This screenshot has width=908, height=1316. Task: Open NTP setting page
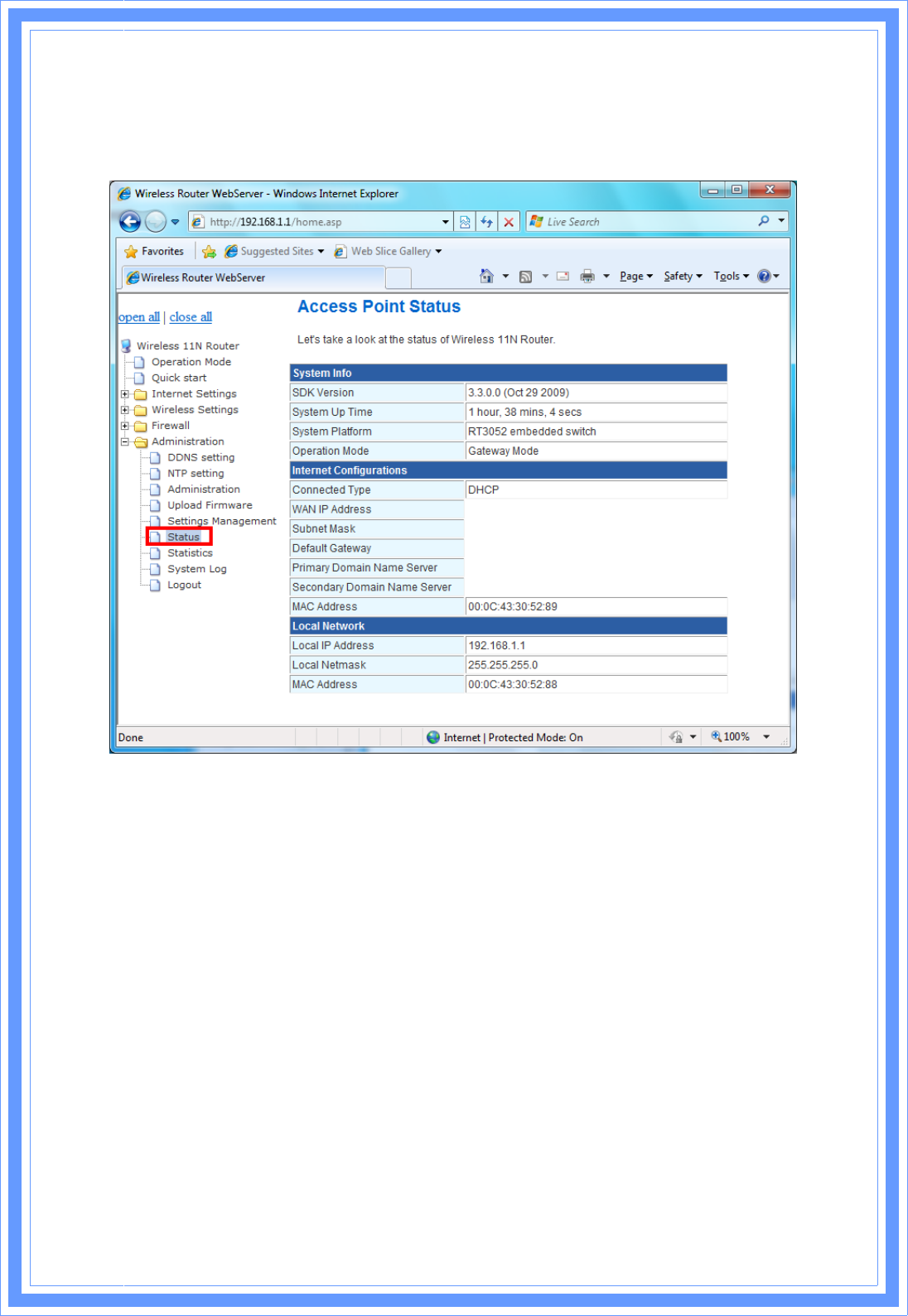(196, 474)
